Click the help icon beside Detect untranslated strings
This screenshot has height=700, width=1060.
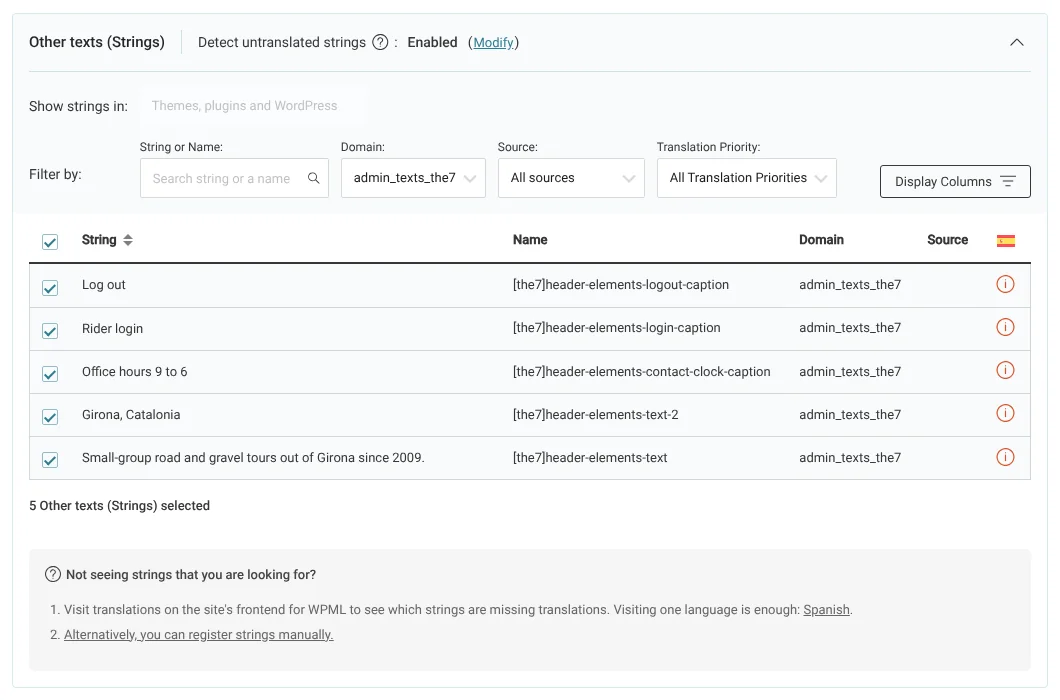(381, 43)
